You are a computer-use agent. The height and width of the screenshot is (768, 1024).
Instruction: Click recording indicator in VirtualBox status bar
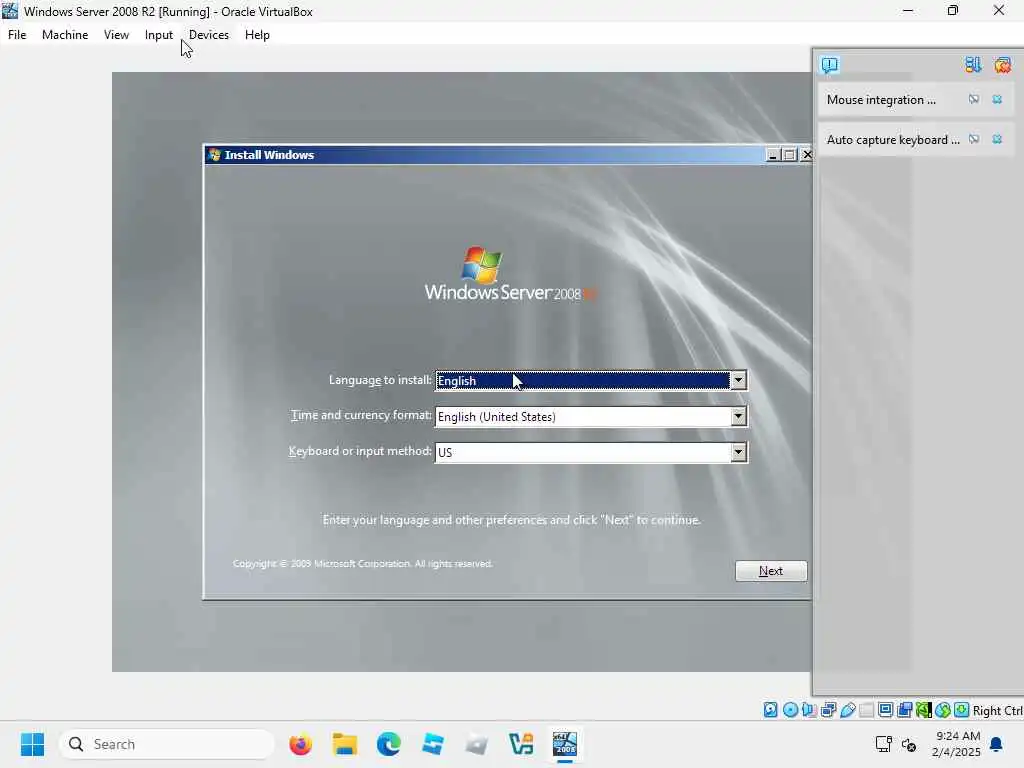pos(904,710)
